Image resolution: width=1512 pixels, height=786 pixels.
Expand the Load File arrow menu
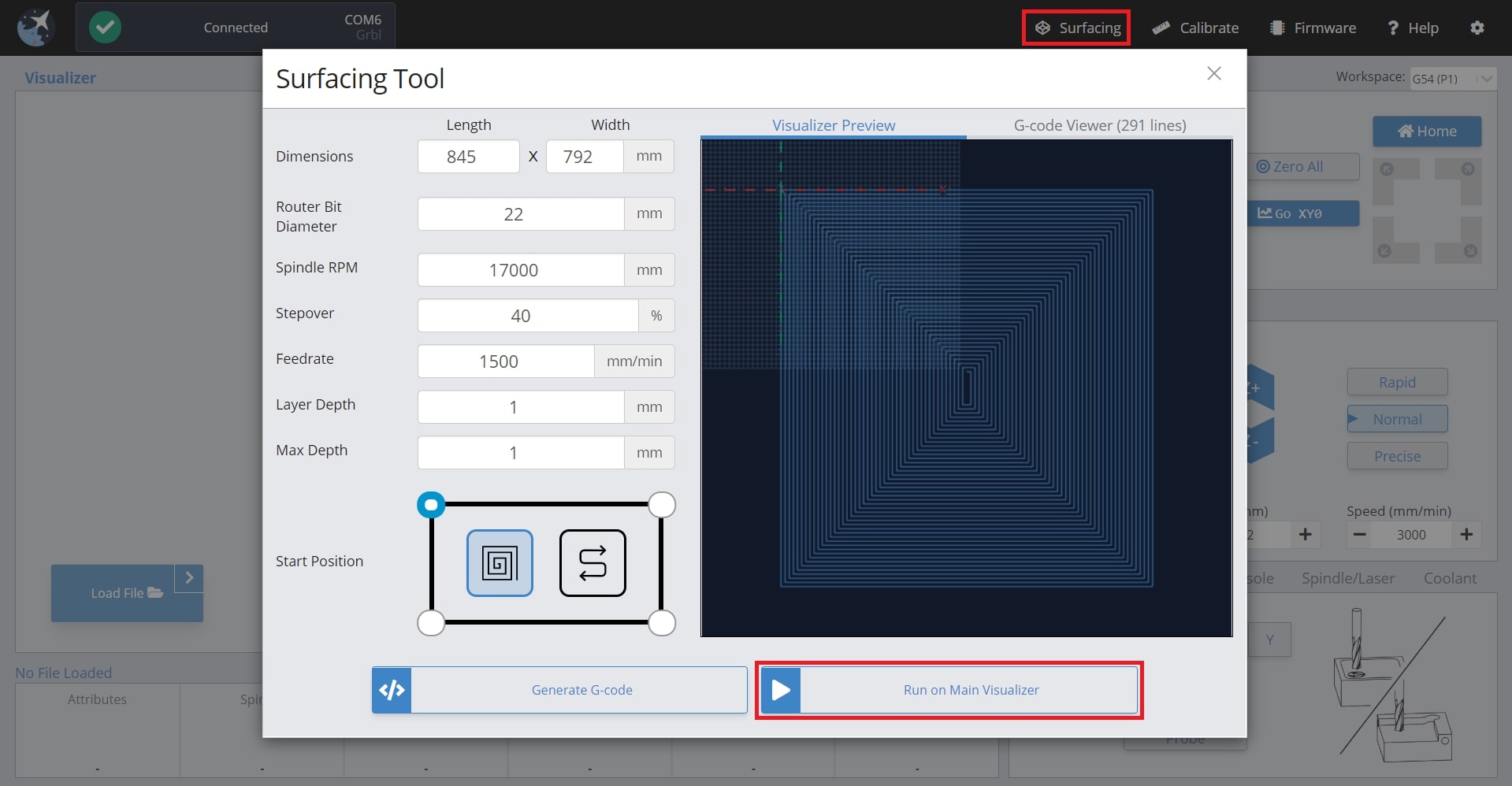click(189, 577)
